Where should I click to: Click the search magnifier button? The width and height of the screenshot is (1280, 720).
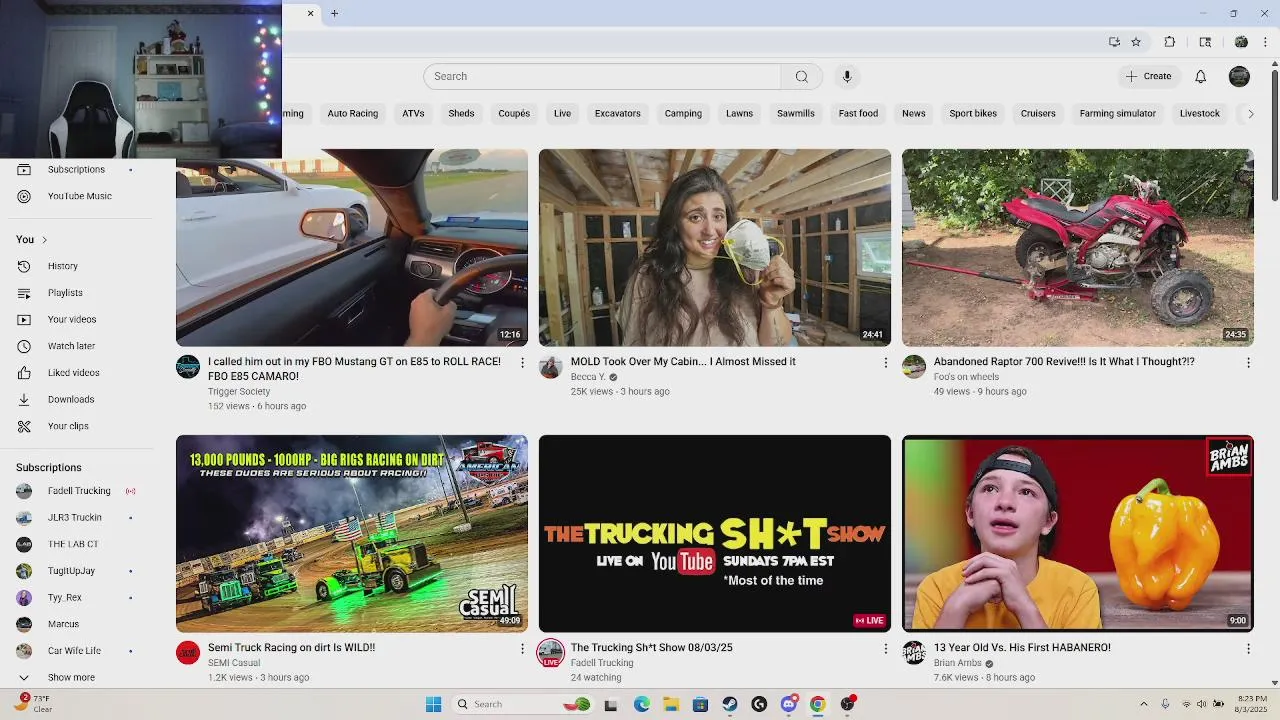[801, 76]
